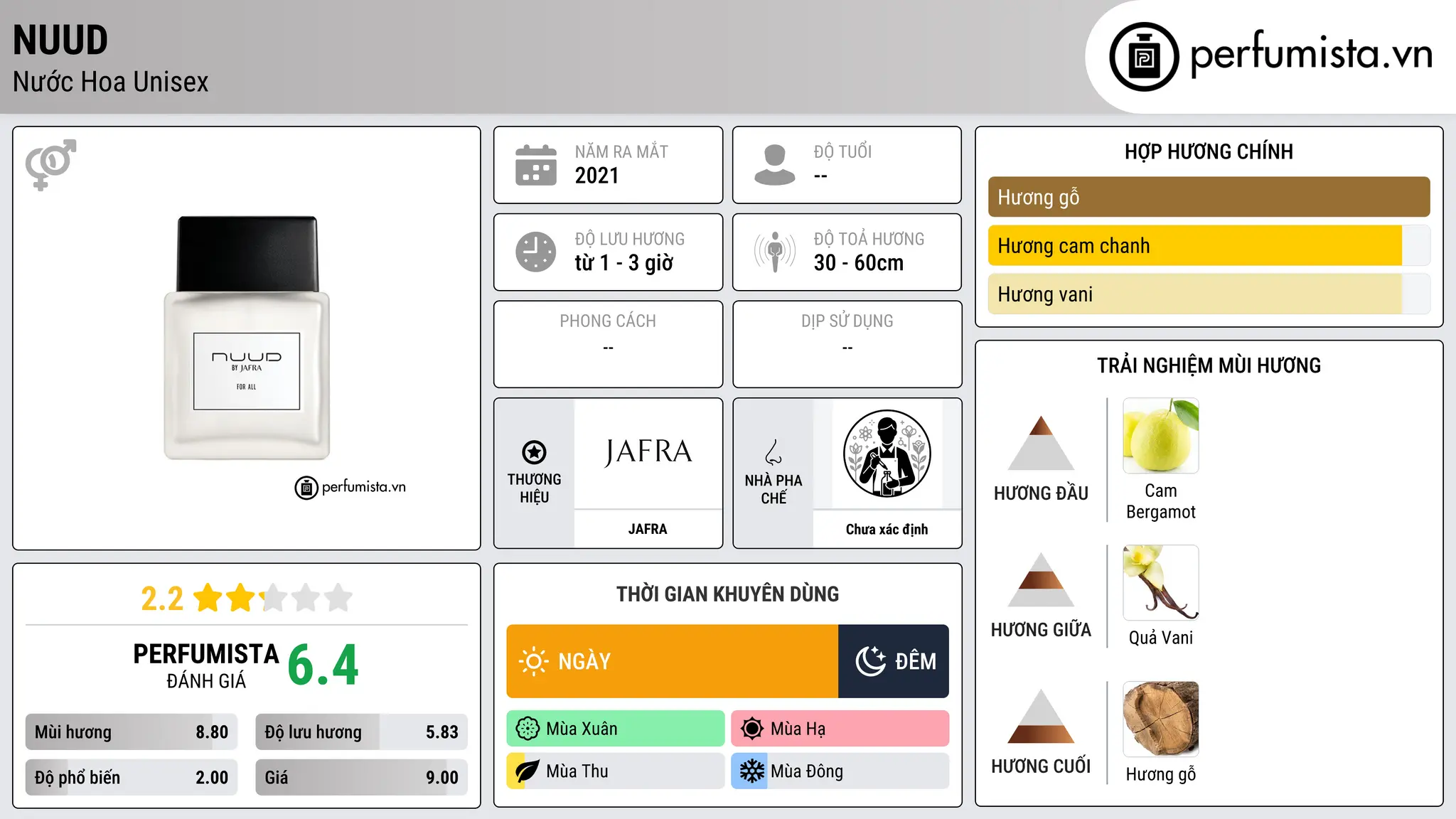Image resolution: width=1456 pixels, height=819 pixels.
Task: Click the DỊP SỬ DỤNG label
Action: tap(847, 321)
